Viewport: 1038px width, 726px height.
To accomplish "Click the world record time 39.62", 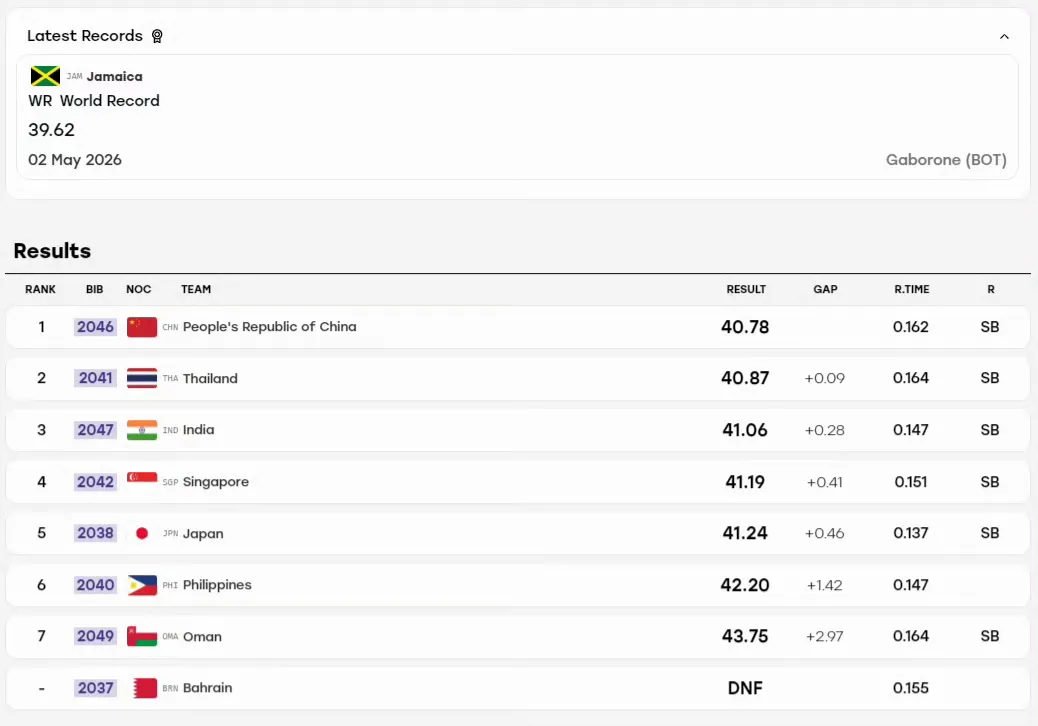I will pos(51,130).
